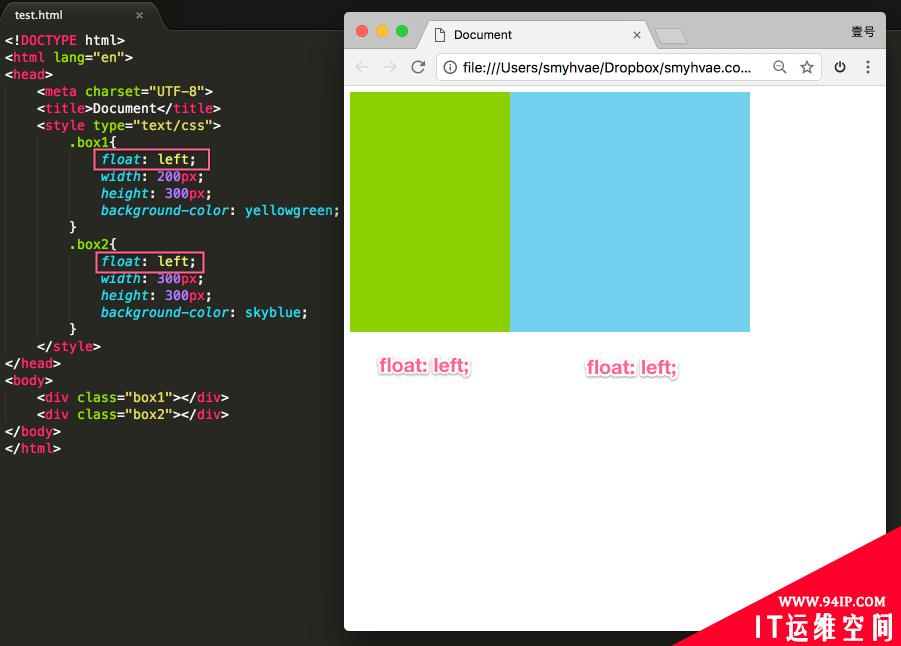Reload the page in Chrome
This screenshot has height=646, width=901.
click(x=418, y=67)
